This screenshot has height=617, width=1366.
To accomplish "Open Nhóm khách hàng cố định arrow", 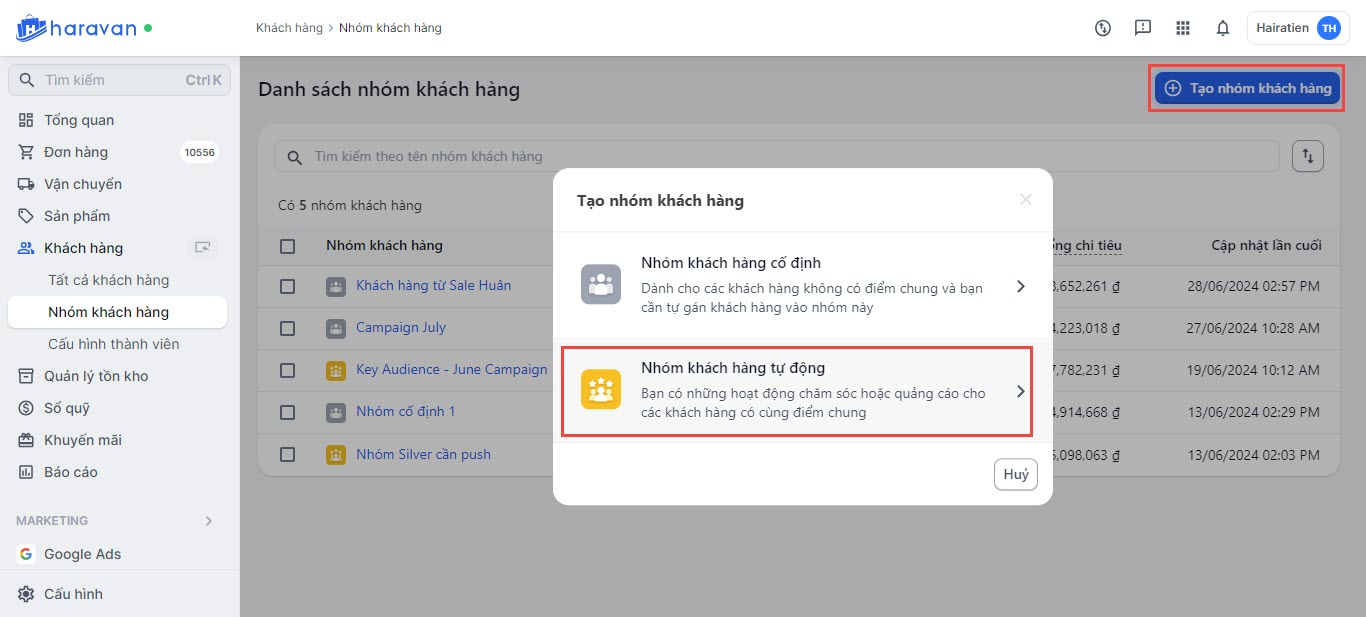I will click(1020, 286).
